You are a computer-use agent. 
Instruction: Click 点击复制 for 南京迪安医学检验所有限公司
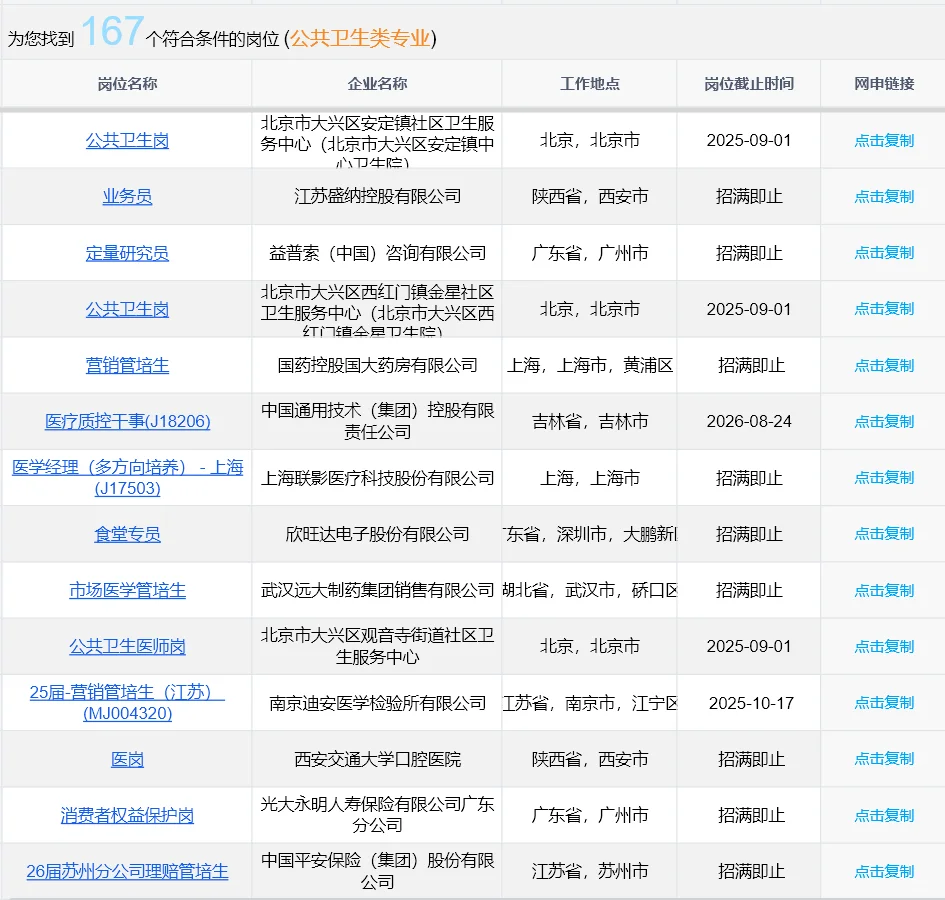tap(884, 702)
